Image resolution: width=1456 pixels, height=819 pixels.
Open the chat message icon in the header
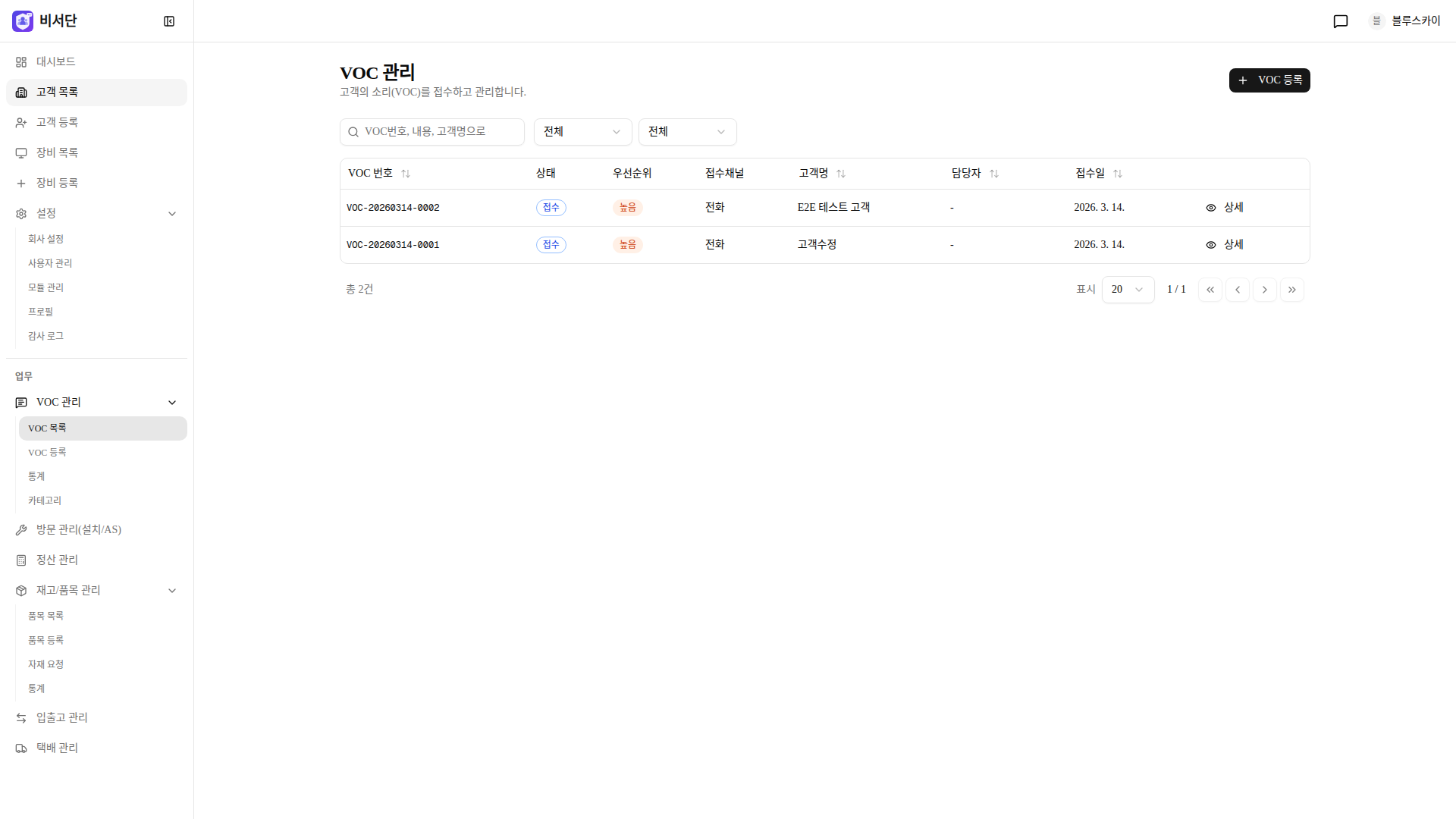tap(1341, 21)
